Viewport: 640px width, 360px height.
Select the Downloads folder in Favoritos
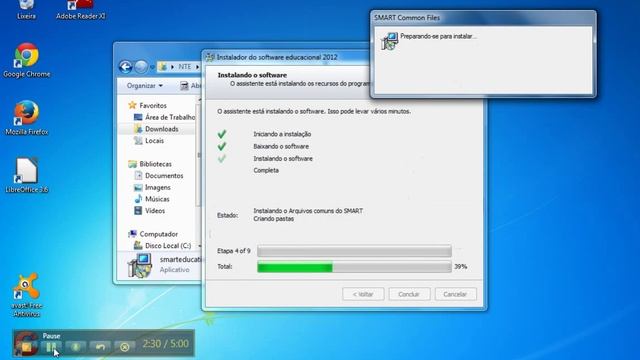click(156, 129)
